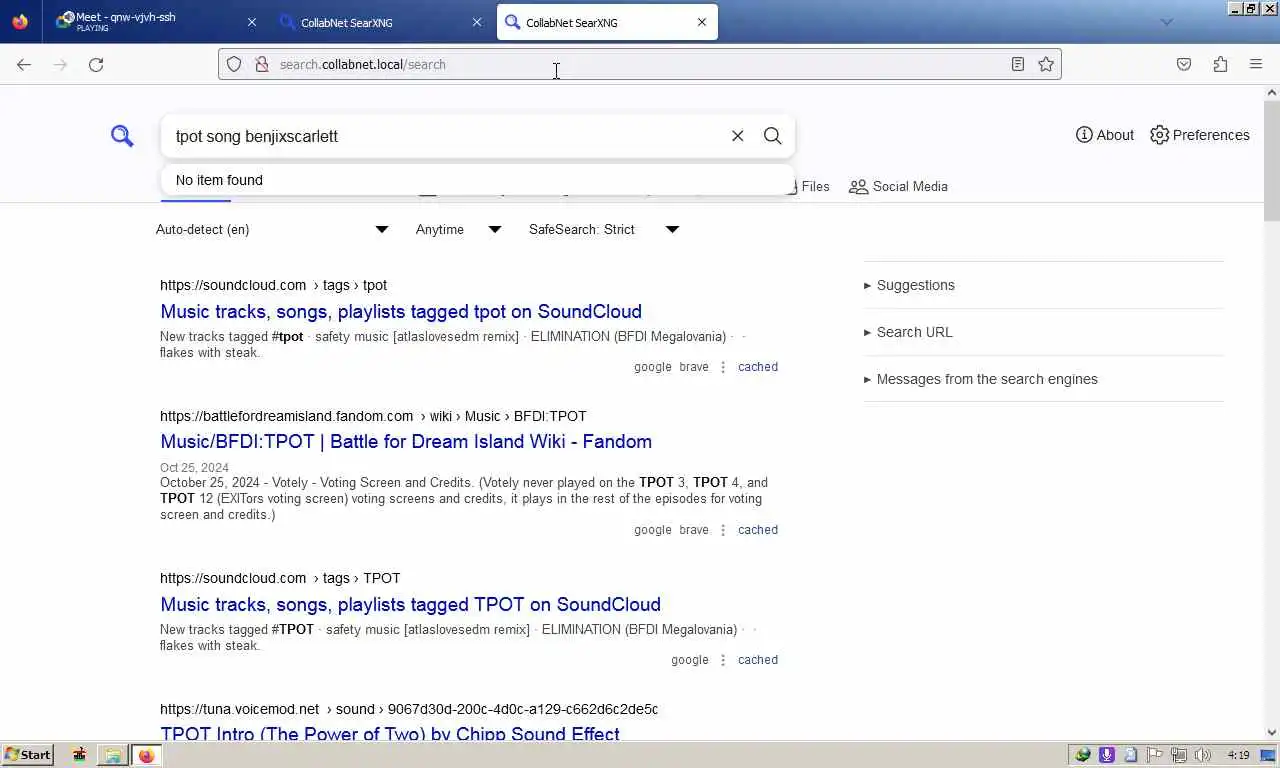Click the SearXNG magnifier logo beside search box
The image size is (1280, 768).
point(122,136)
